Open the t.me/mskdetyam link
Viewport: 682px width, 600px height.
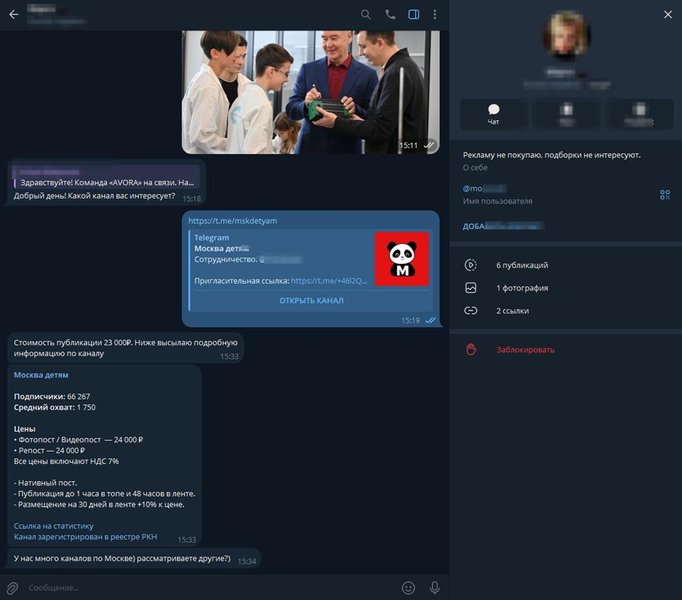click(x=232, y=221)
